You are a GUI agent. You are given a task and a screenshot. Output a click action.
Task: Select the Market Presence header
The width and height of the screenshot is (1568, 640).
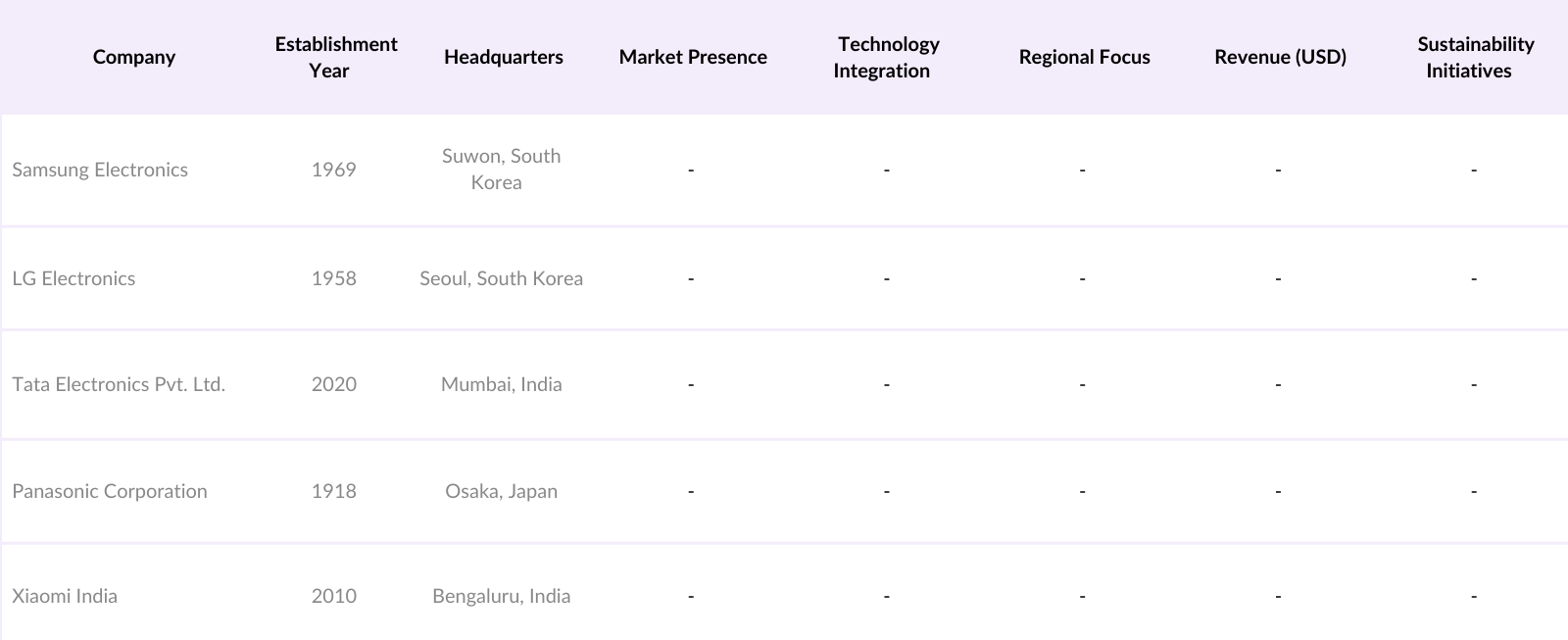692,57
